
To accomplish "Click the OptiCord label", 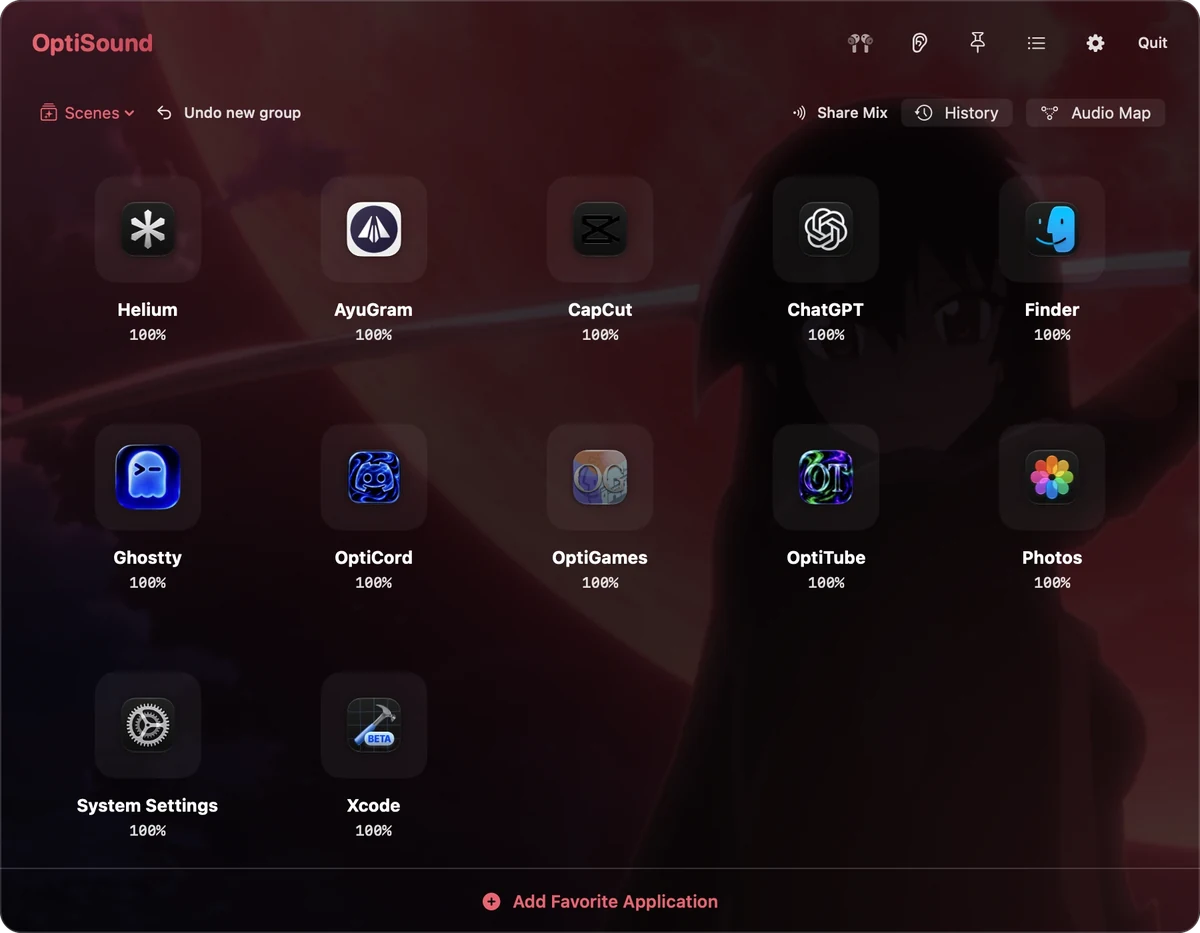I will 374,558.
